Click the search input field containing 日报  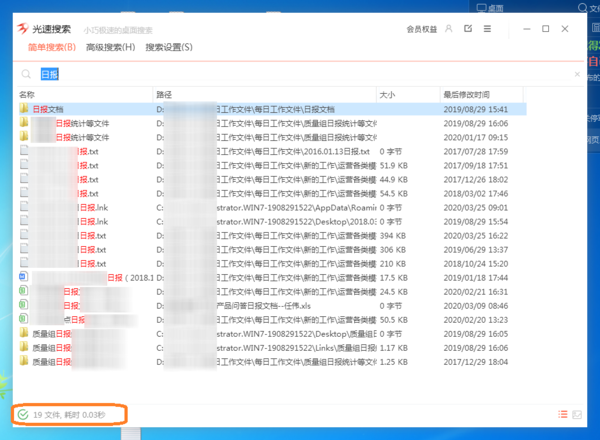(x=304, y=74)
